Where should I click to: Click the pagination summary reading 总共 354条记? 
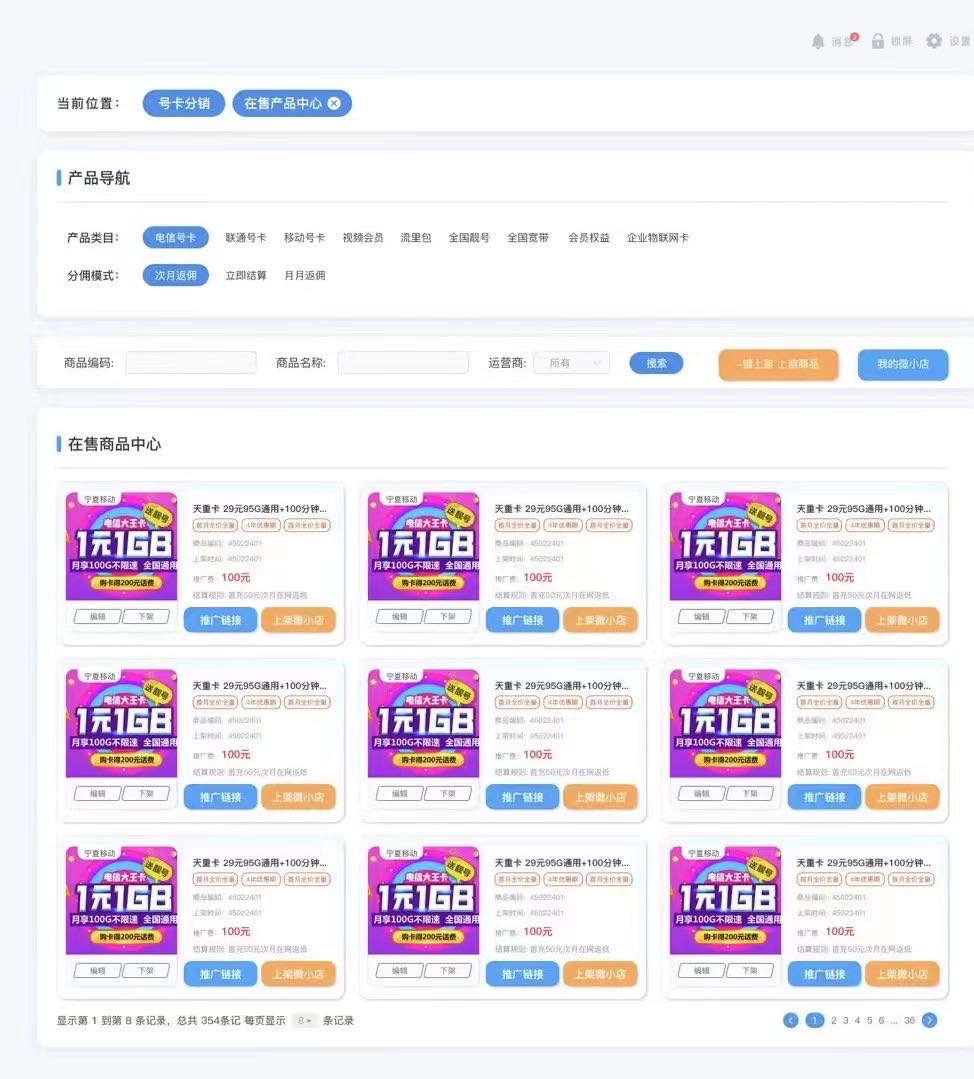[209, 1021]
